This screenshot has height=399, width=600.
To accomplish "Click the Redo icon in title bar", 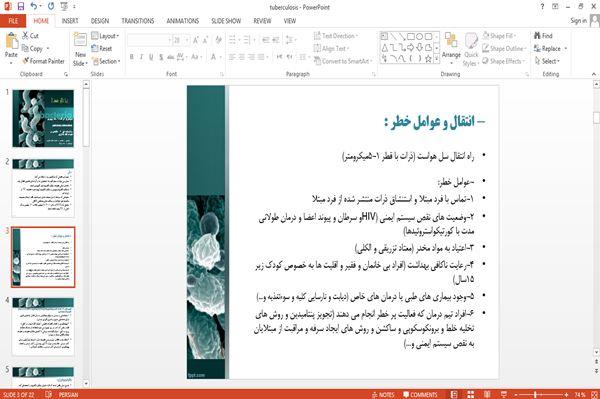I will coord(51,7).
